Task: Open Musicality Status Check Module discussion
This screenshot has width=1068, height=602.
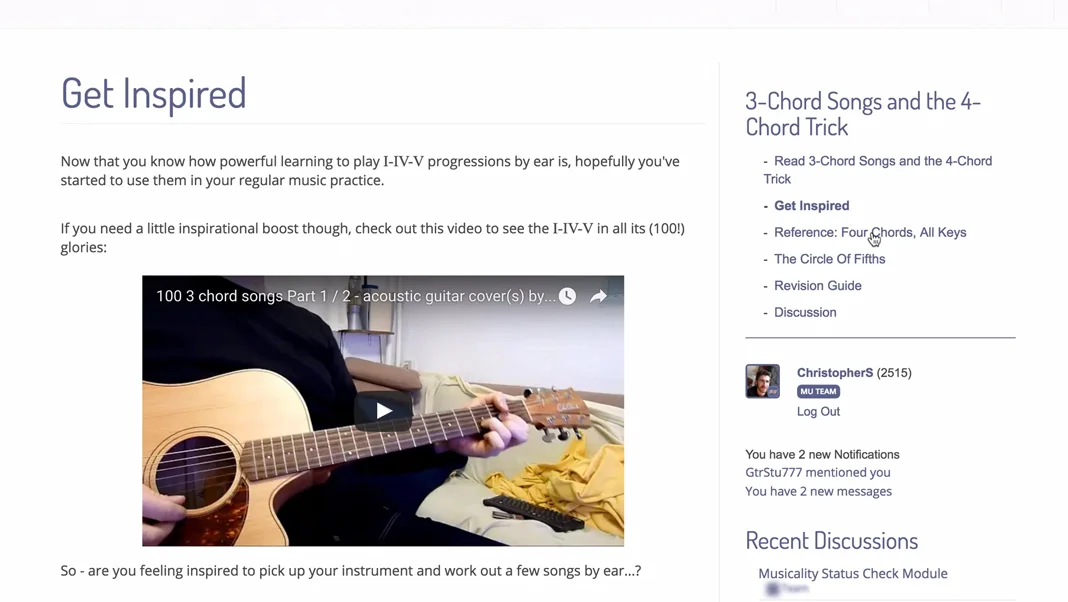Action: point(853,573)
